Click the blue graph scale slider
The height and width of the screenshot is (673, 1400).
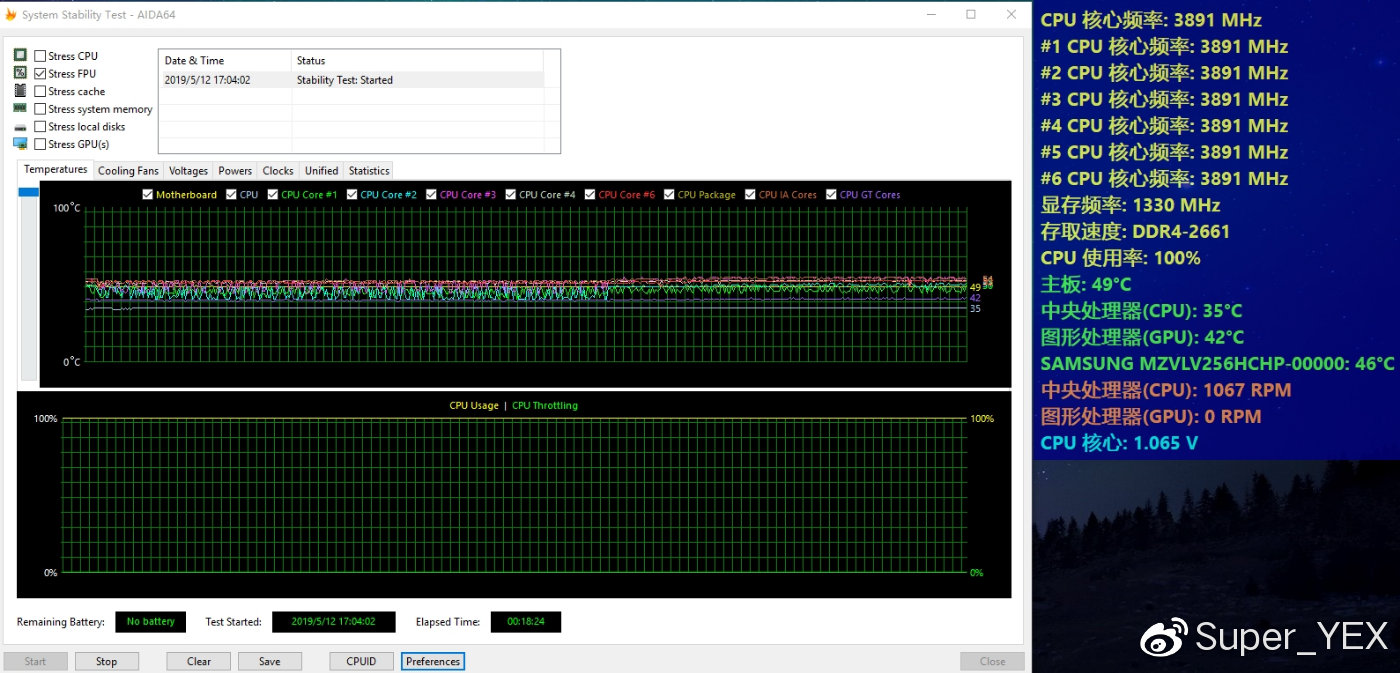(28, 192)
